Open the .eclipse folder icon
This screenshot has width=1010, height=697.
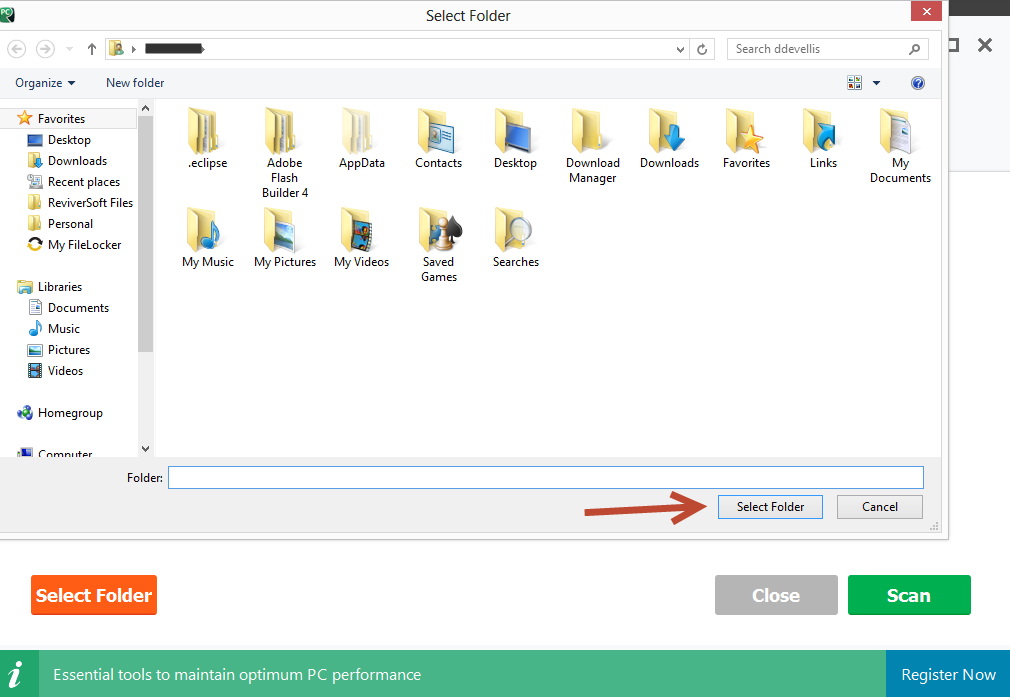pos(204,131)
